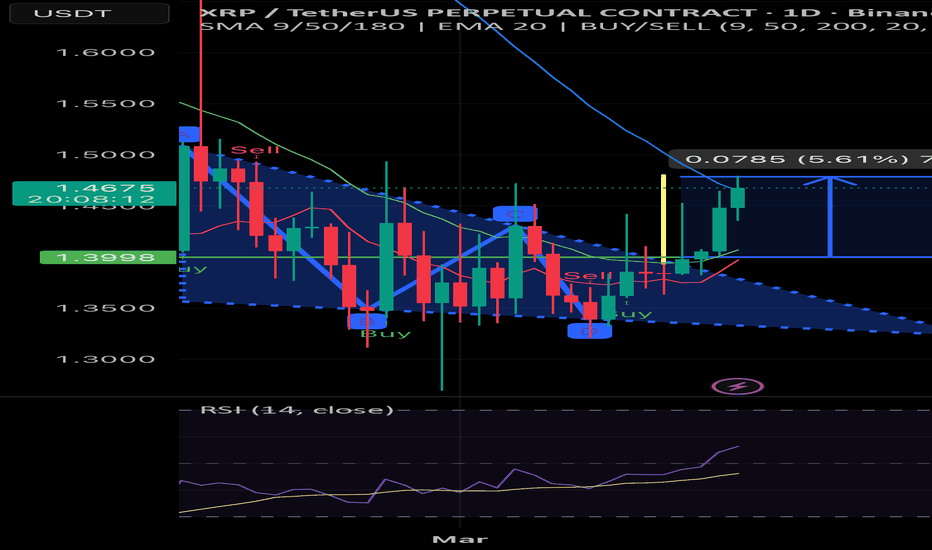Click the blue upward measurement arrow
The image size is (932, 550).
(830, 216)
